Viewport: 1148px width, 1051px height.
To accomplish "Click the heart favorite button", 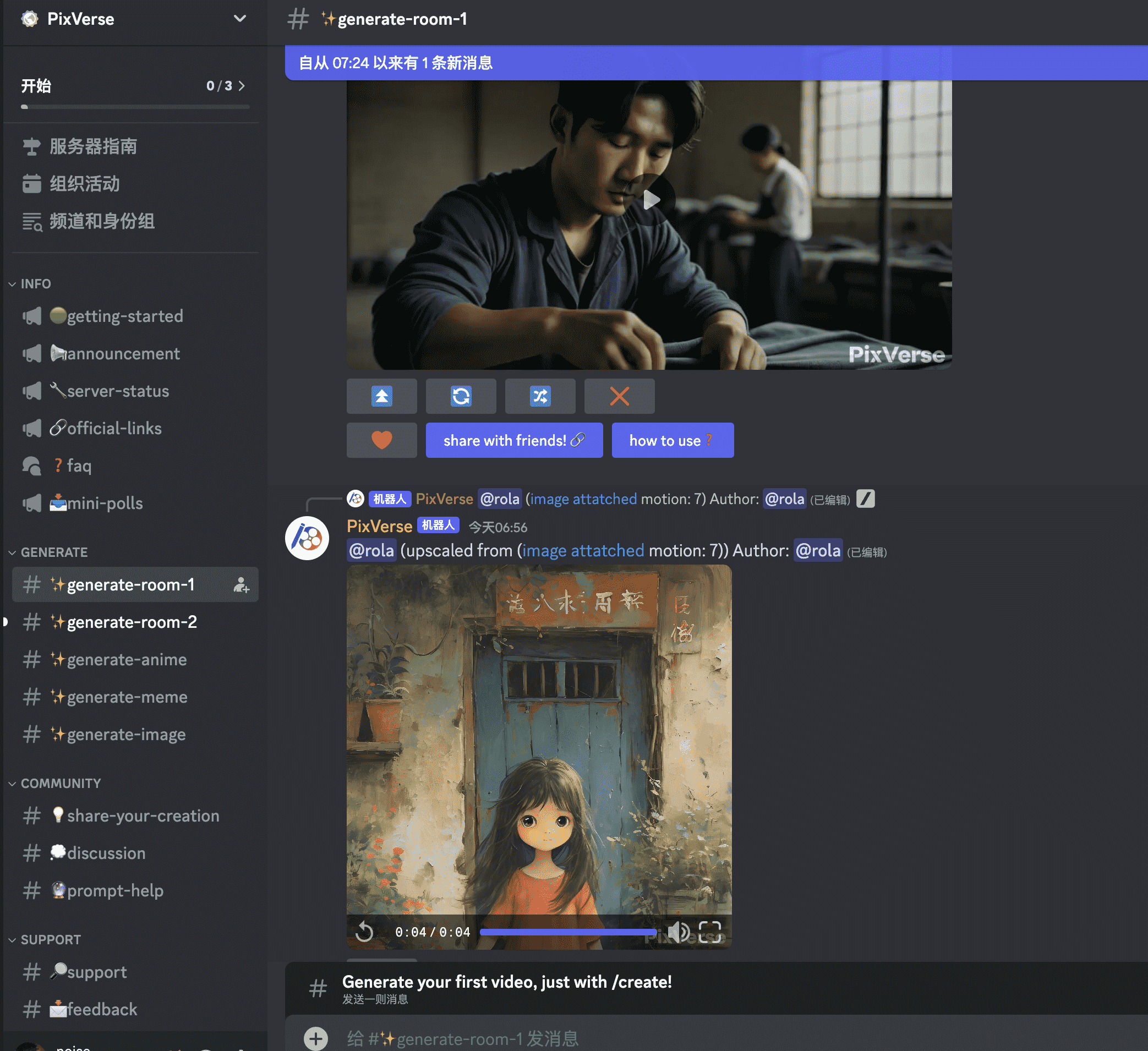I will click(x=381, y=440).
